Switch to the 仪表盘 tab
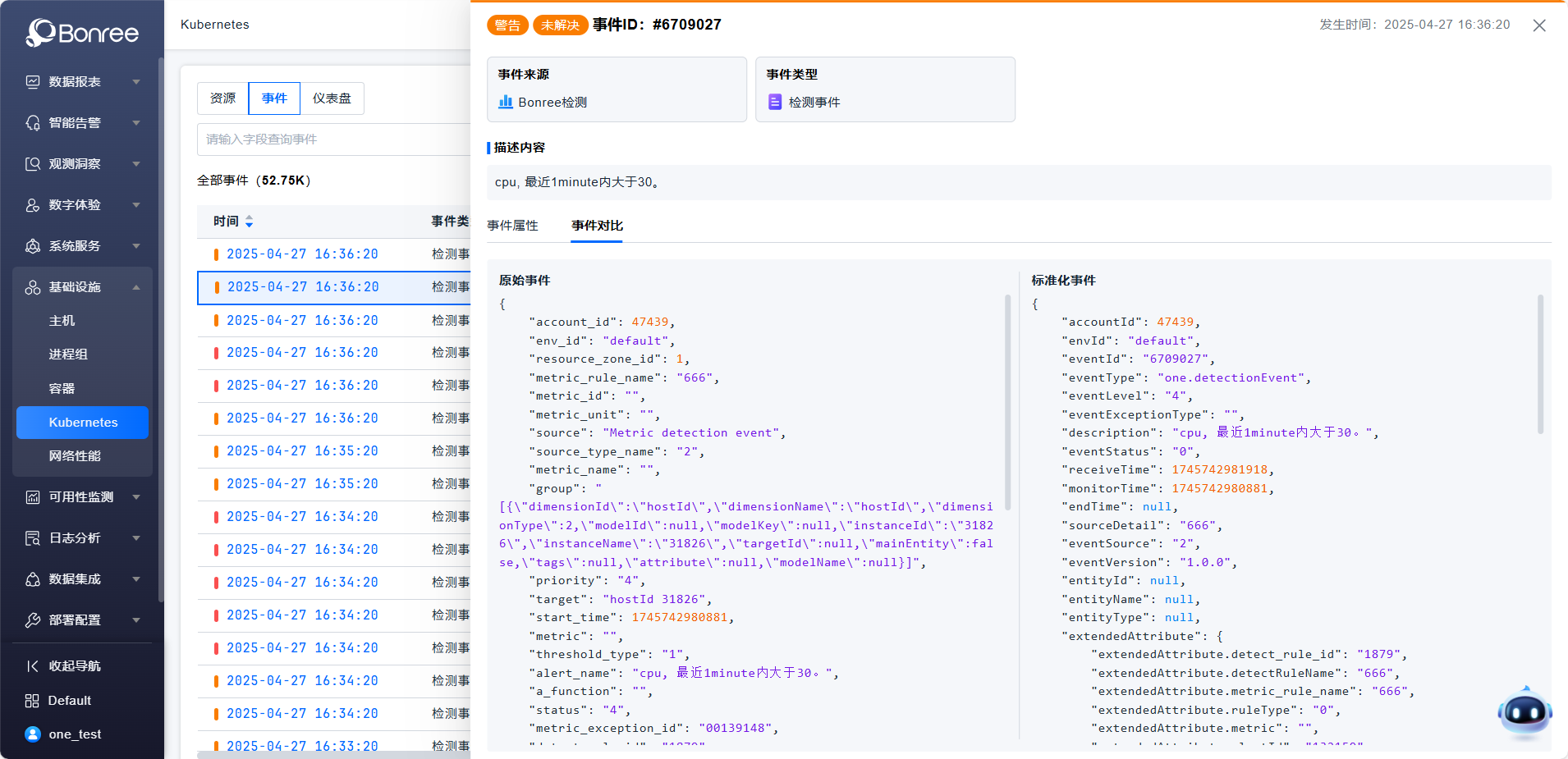Image resolution: width=1568 pixels, height=759 pixels. [x=332, y=98]
